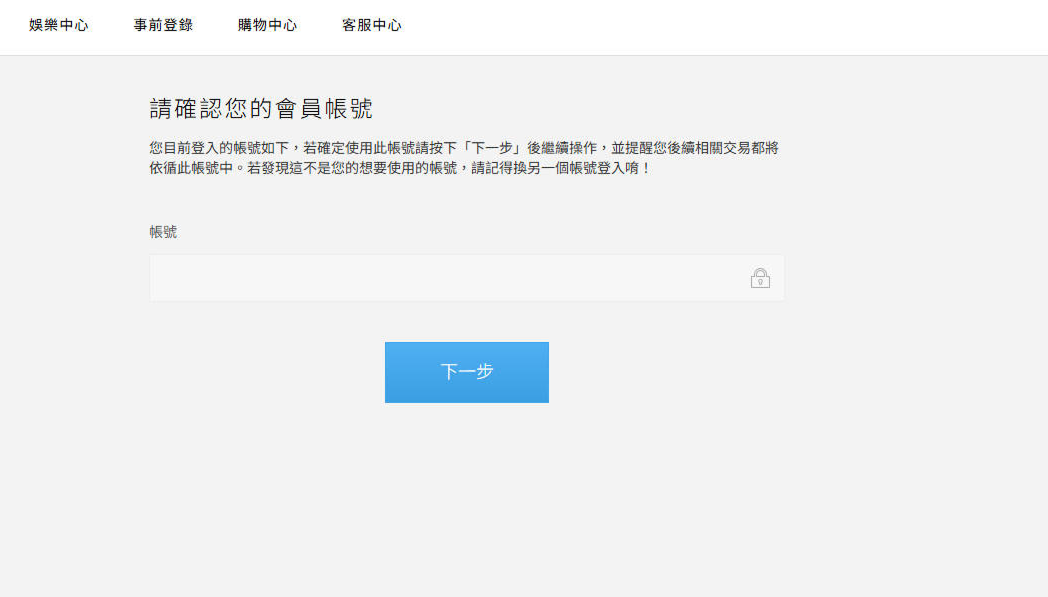Click the lock icon in account field
This screenshot has width=1048, height=597.
[760, 278]
